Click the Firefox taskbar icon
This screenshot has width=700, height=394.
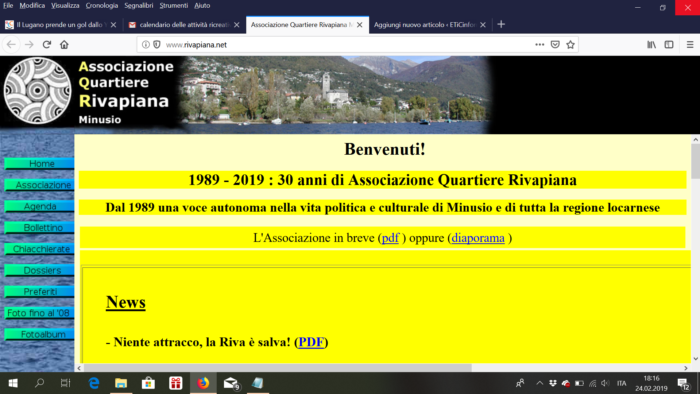[x=203, y=383]
